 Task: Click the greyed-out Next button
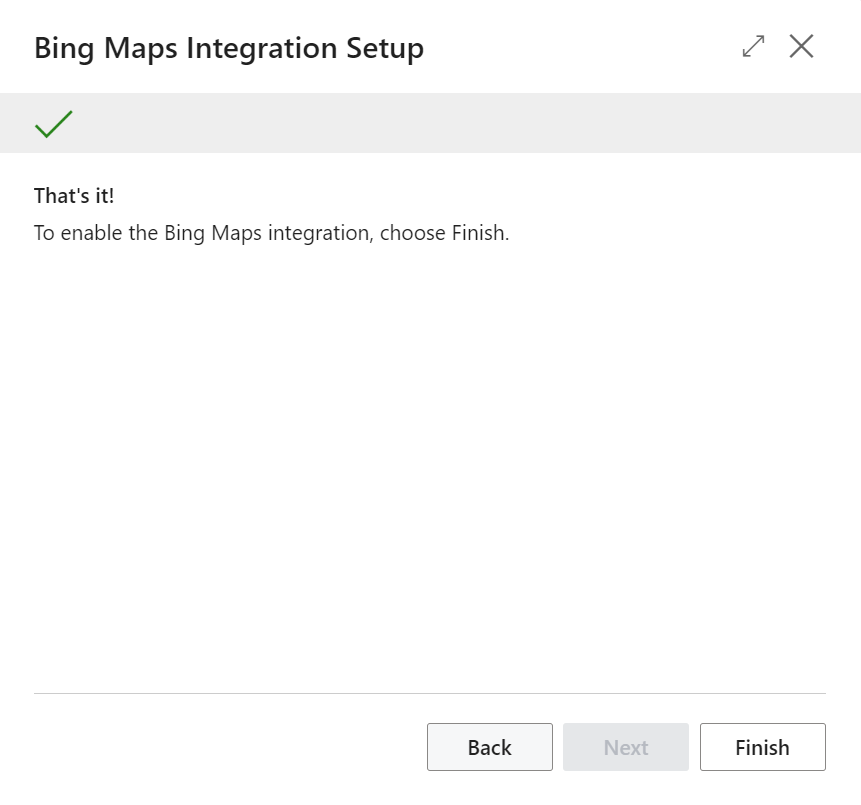pos(625,747)
